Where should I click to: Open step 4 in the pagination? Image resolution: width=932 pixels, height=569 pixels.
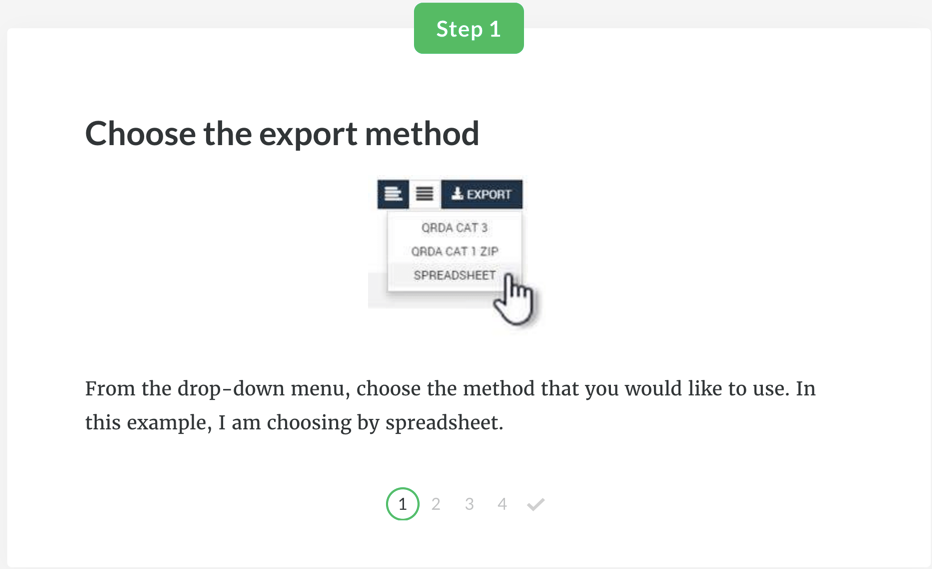coord(502,504)
